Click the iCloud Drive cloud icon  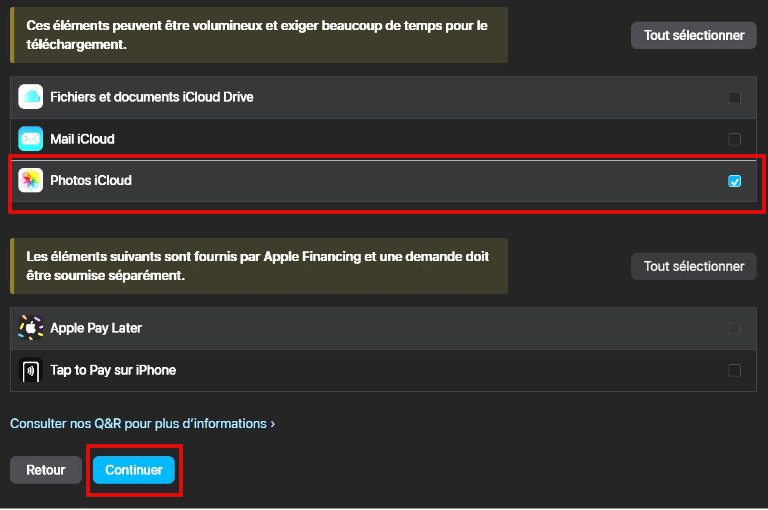tap(31, 97)
